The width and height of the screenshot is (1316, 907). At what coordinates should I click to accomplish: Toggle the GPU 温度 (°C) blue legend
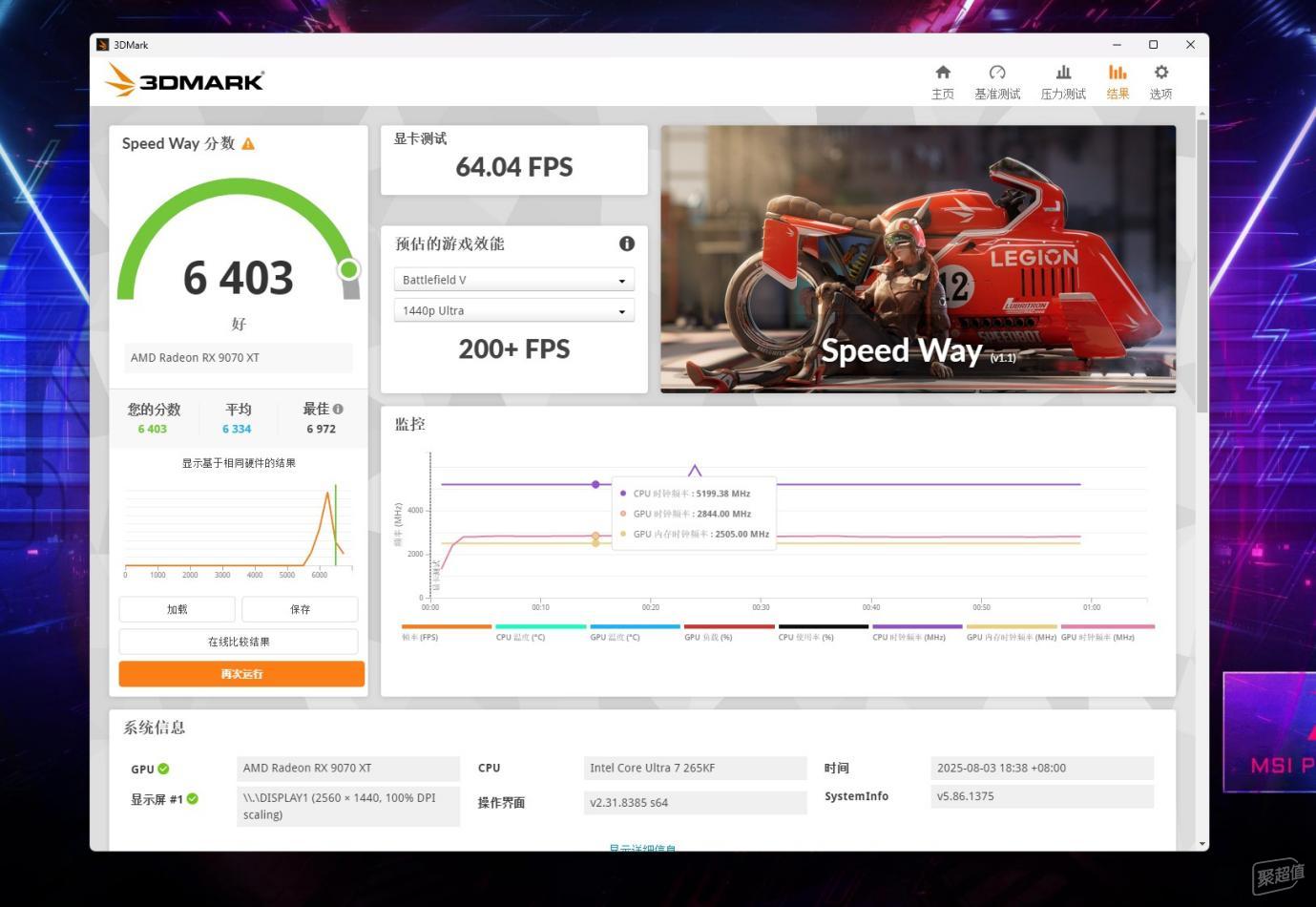[x=635, y=632]
